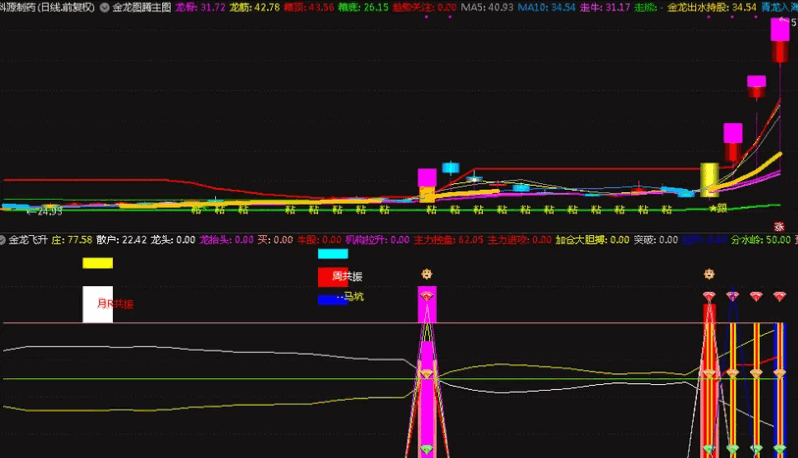Click the 箱底: 26.15 value
798x458 pixels.
point(363,8)
